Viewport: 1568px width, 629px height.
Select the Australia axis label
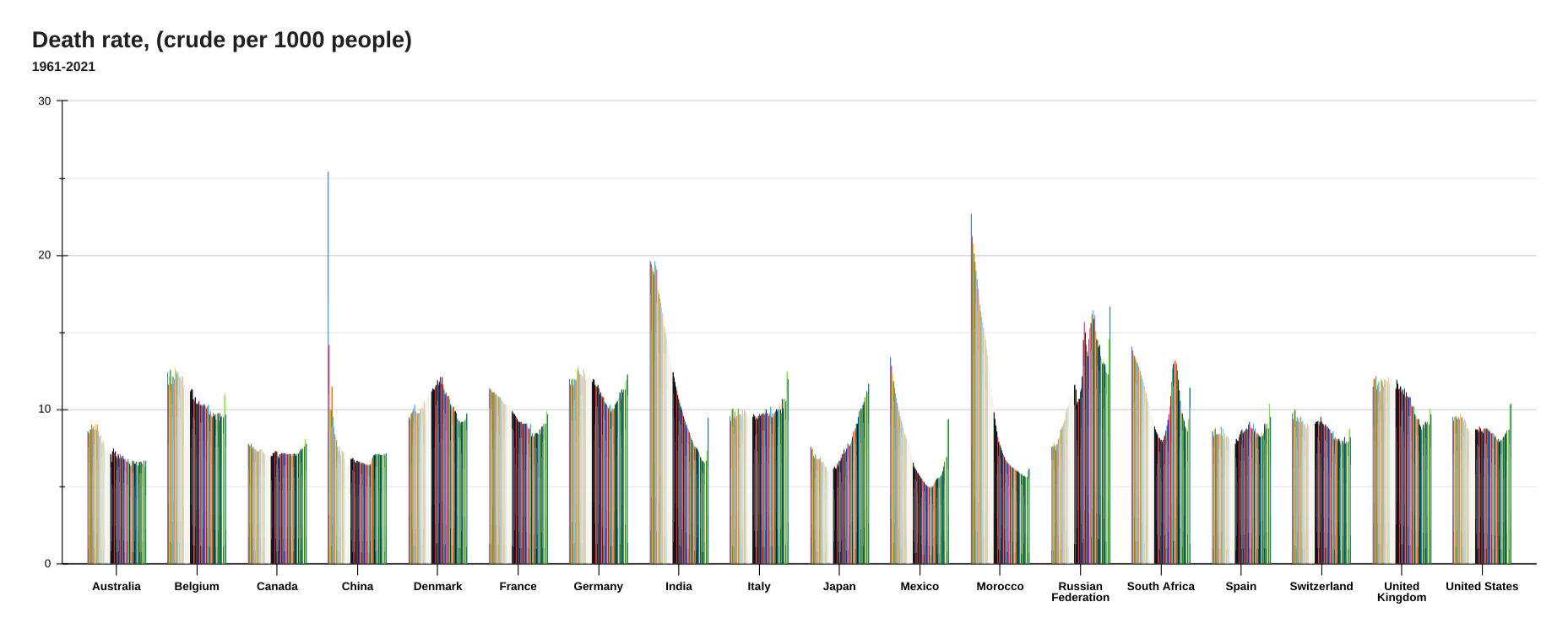pos(117,586)
